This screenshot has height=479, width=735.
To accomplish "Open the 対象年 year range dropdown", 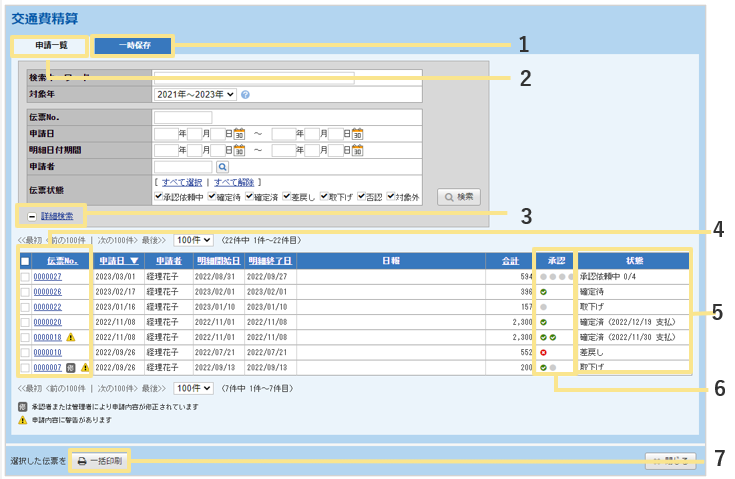I will click(195, 95).
